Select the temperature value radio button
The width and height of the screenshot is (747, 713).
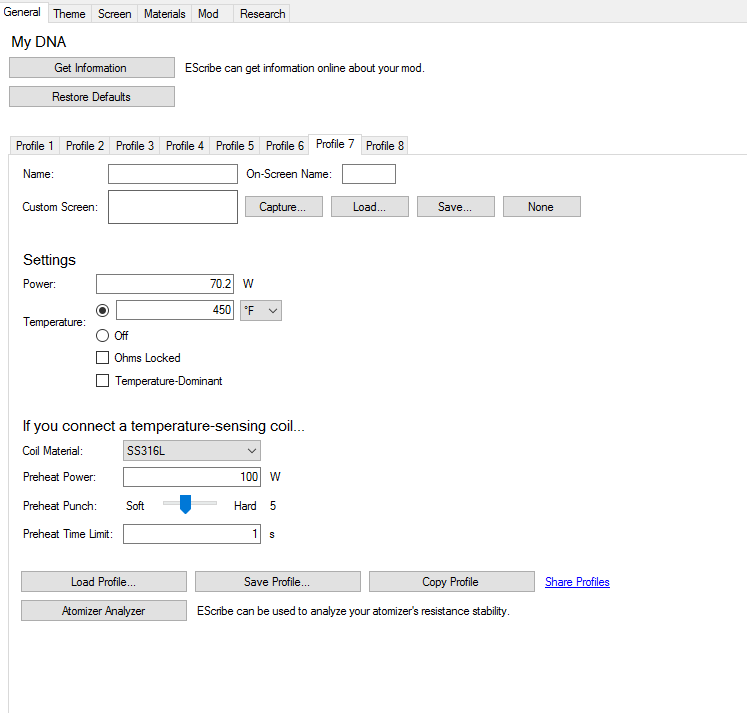pyautogui.click(x=102, y=311)
